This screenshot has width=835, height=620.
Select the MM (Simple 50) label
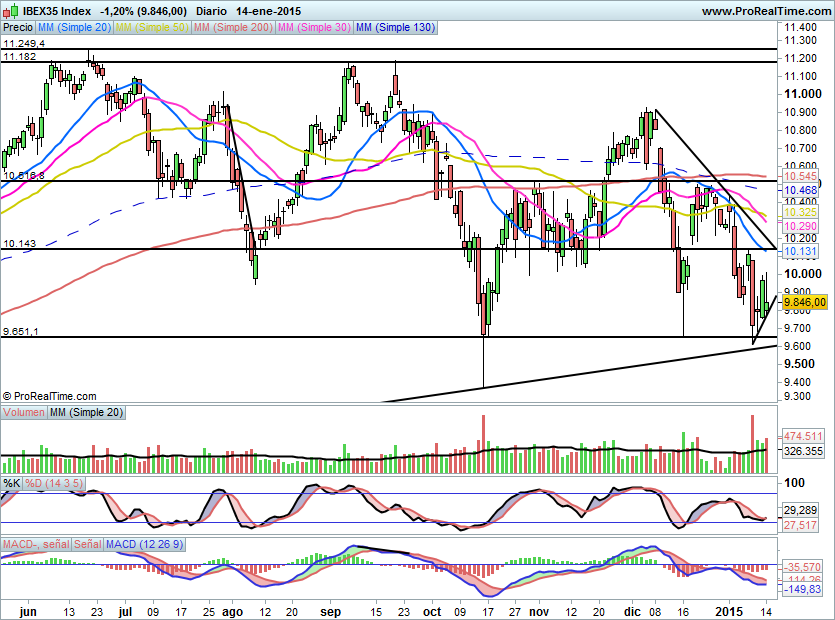(152, 27)
